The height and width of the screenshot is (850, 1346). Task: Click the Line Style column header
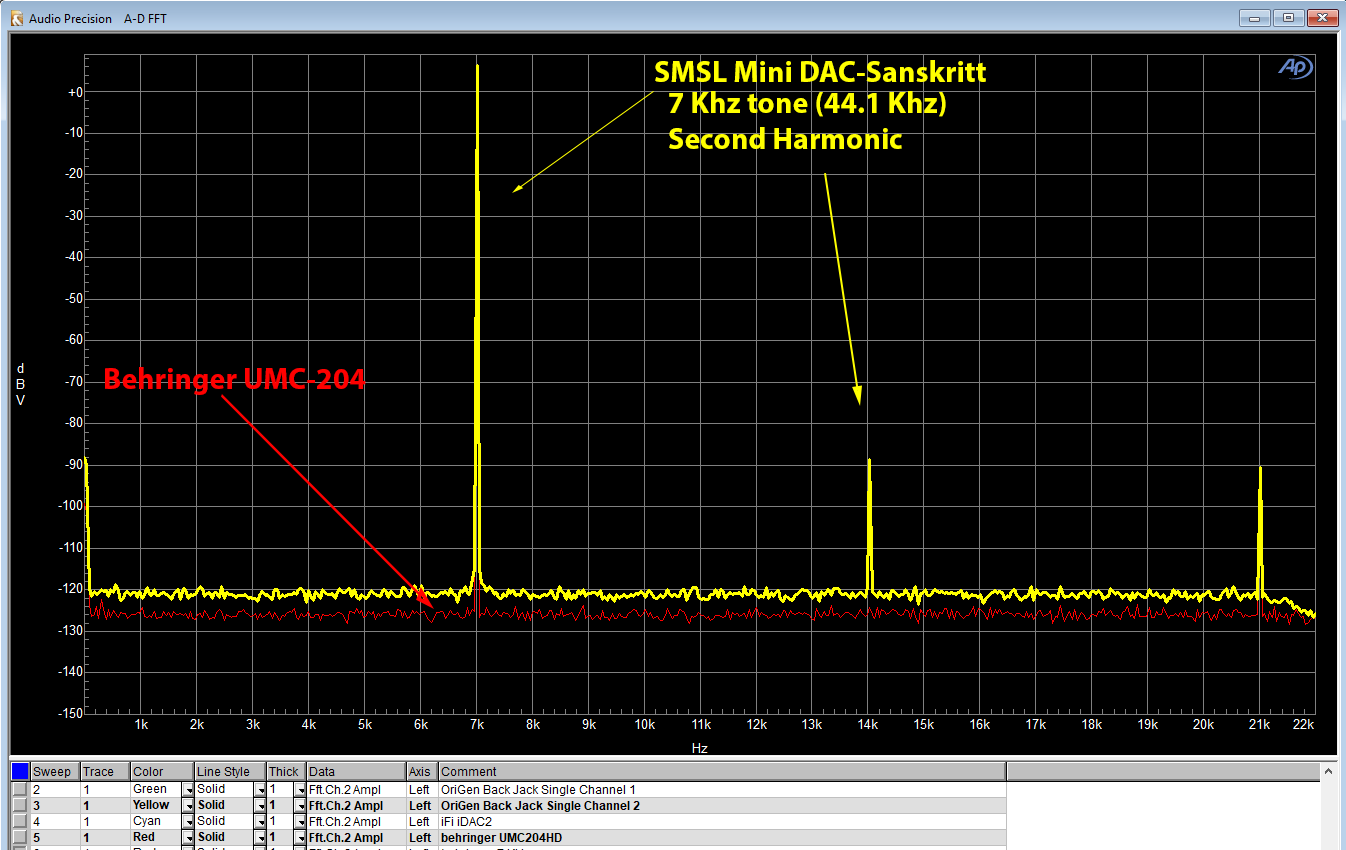click(230, 771)
